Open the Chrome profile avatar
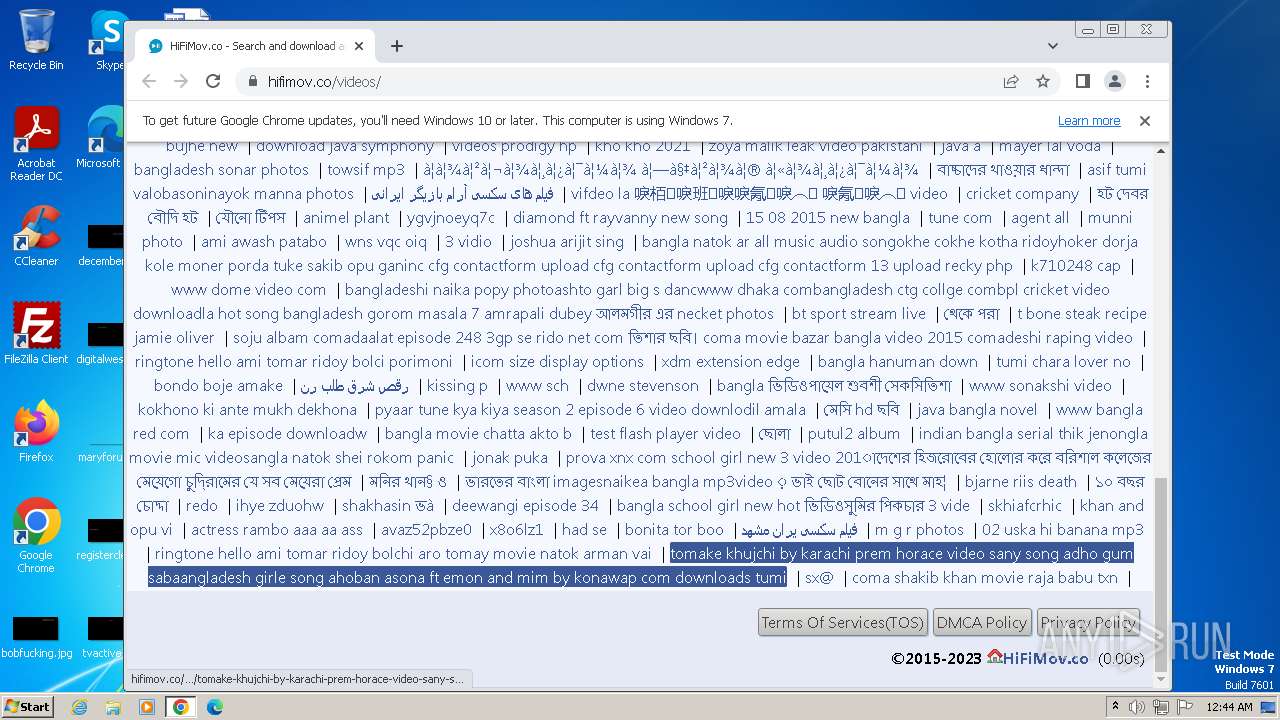 1115,81
